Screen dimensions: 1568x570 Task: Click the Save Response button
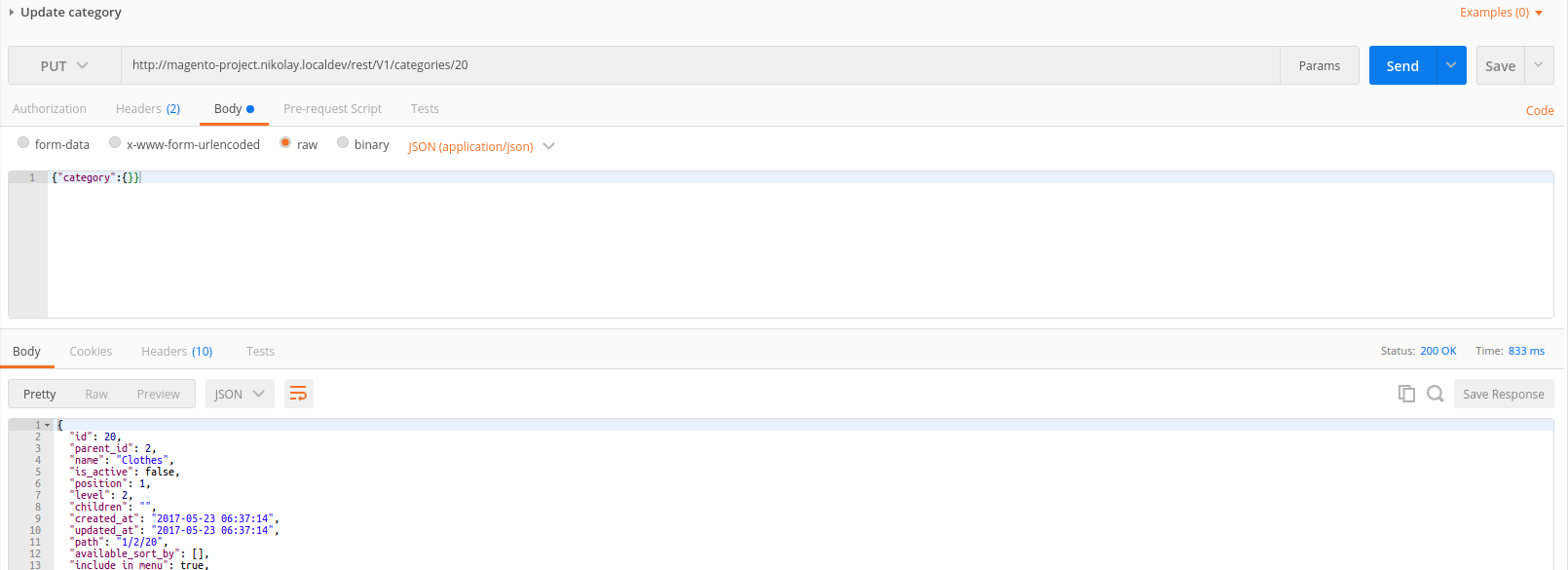pyautogui.click(x=1504, y=393)
